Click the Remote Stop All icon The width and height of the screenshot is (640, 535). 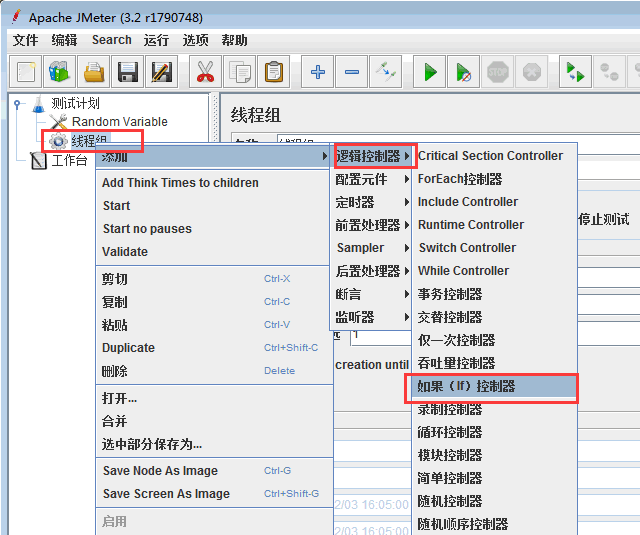tap(609, 72)
